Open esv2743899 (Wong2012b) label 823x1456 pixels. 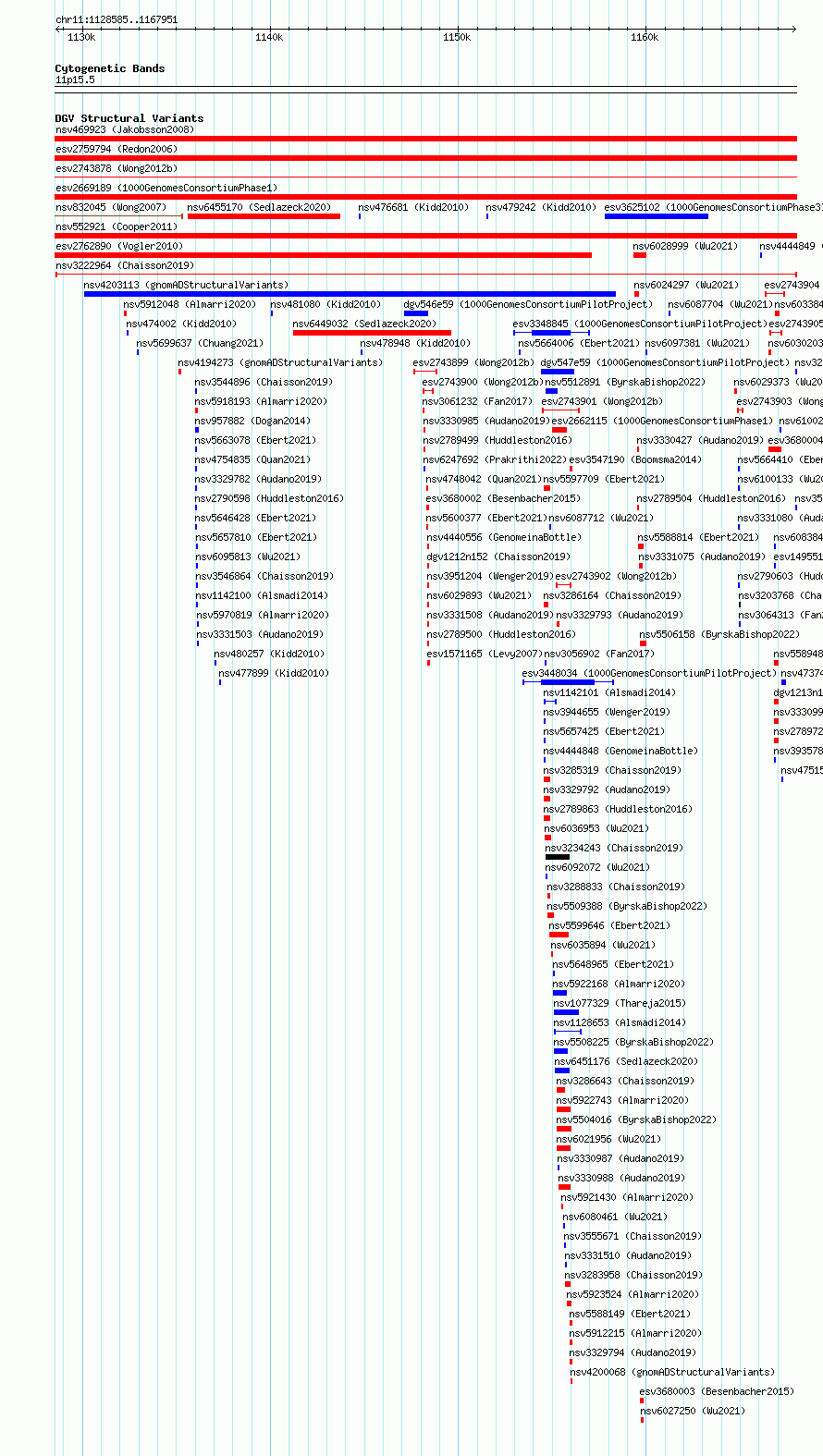[x=473, y=362]
